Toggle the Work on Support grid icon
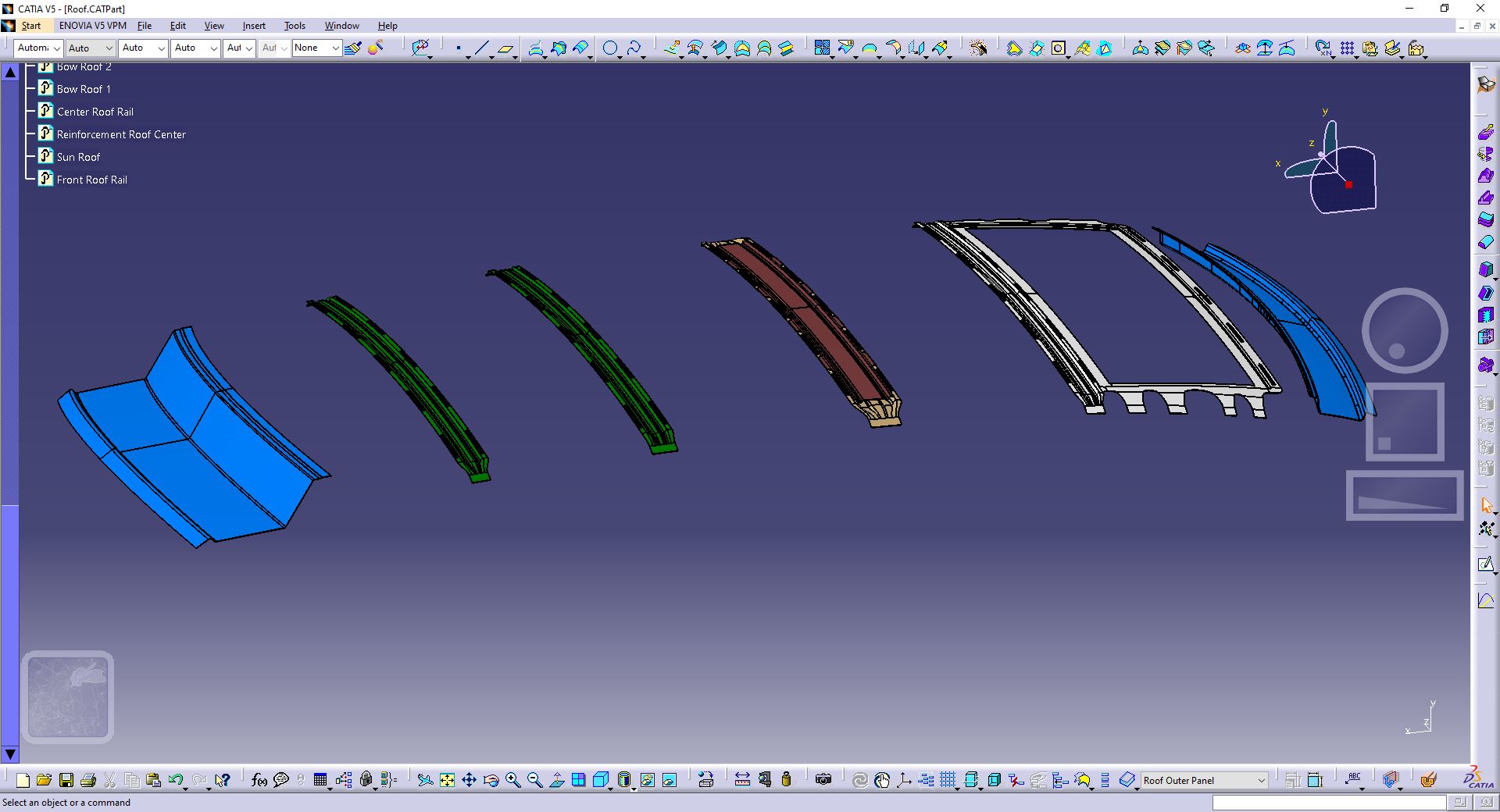 [x=948, y=780]
